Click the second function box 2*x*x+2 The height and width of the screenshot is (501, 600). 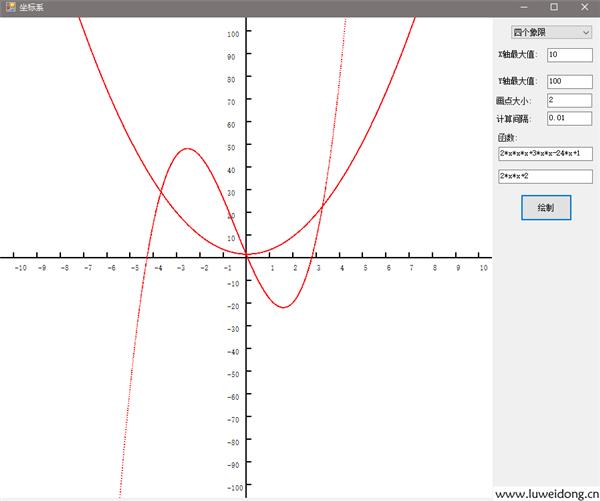coord(545,177)
